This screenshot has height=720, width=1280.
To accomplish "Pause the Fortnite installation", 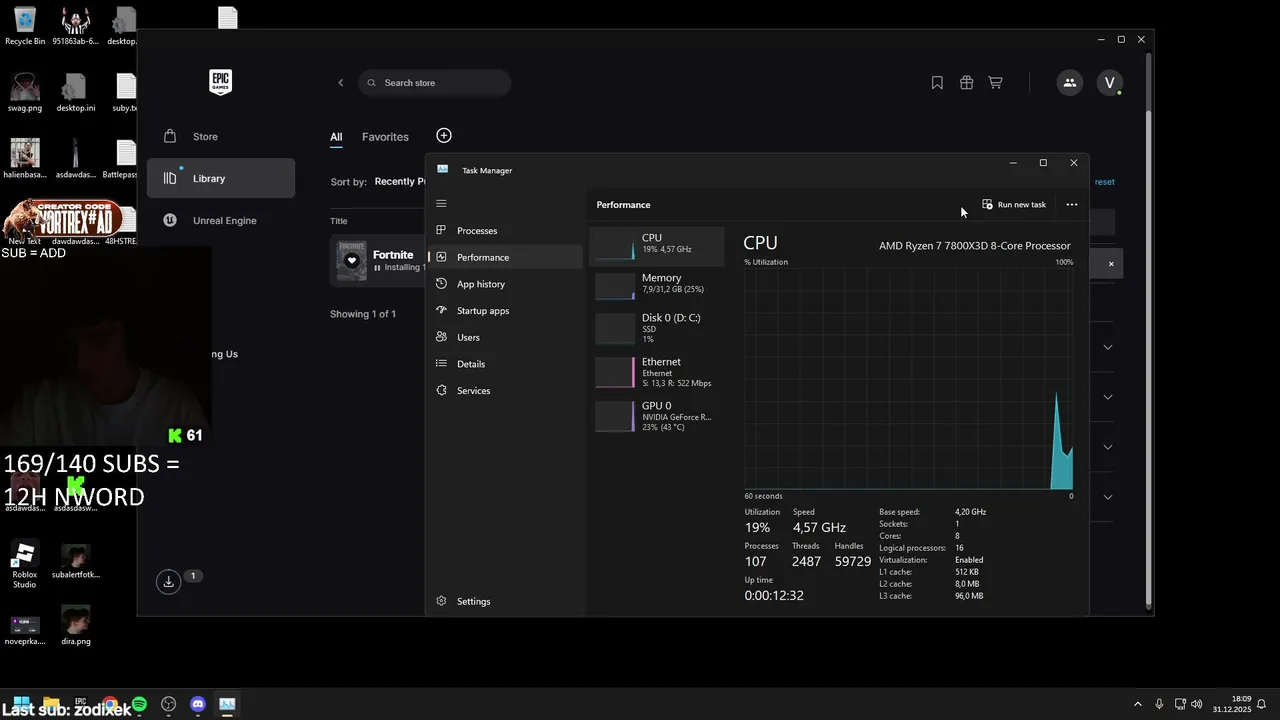I will (377, 268).
